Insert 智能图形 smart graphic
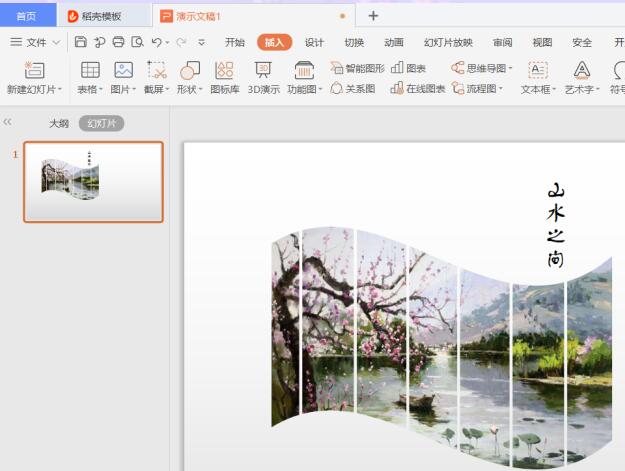625x471 pixels. pyautogui.click(x=358, y=68)
